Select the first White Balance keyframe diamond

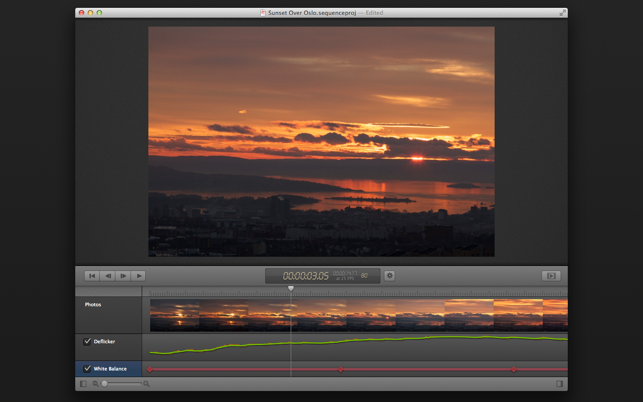coord(150,370)
